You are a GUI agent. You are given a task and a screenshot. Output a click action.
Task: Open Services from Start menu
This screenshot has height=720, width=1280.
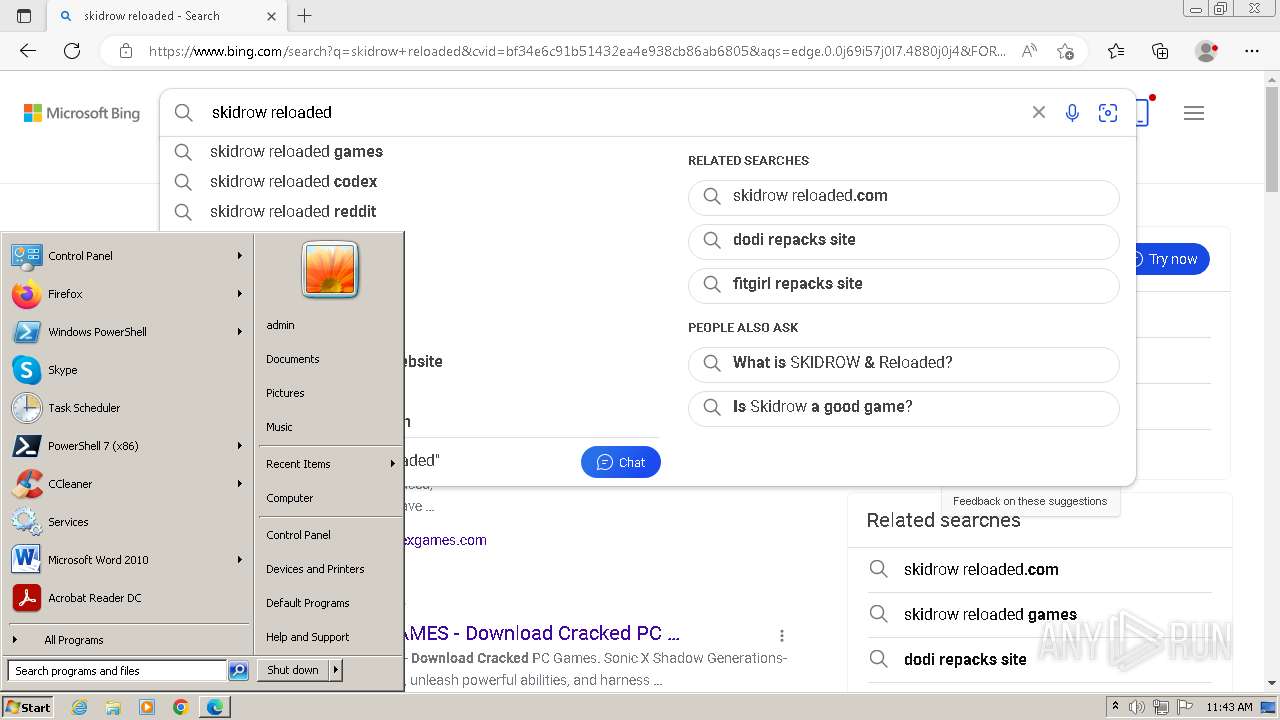coord(128,522)
